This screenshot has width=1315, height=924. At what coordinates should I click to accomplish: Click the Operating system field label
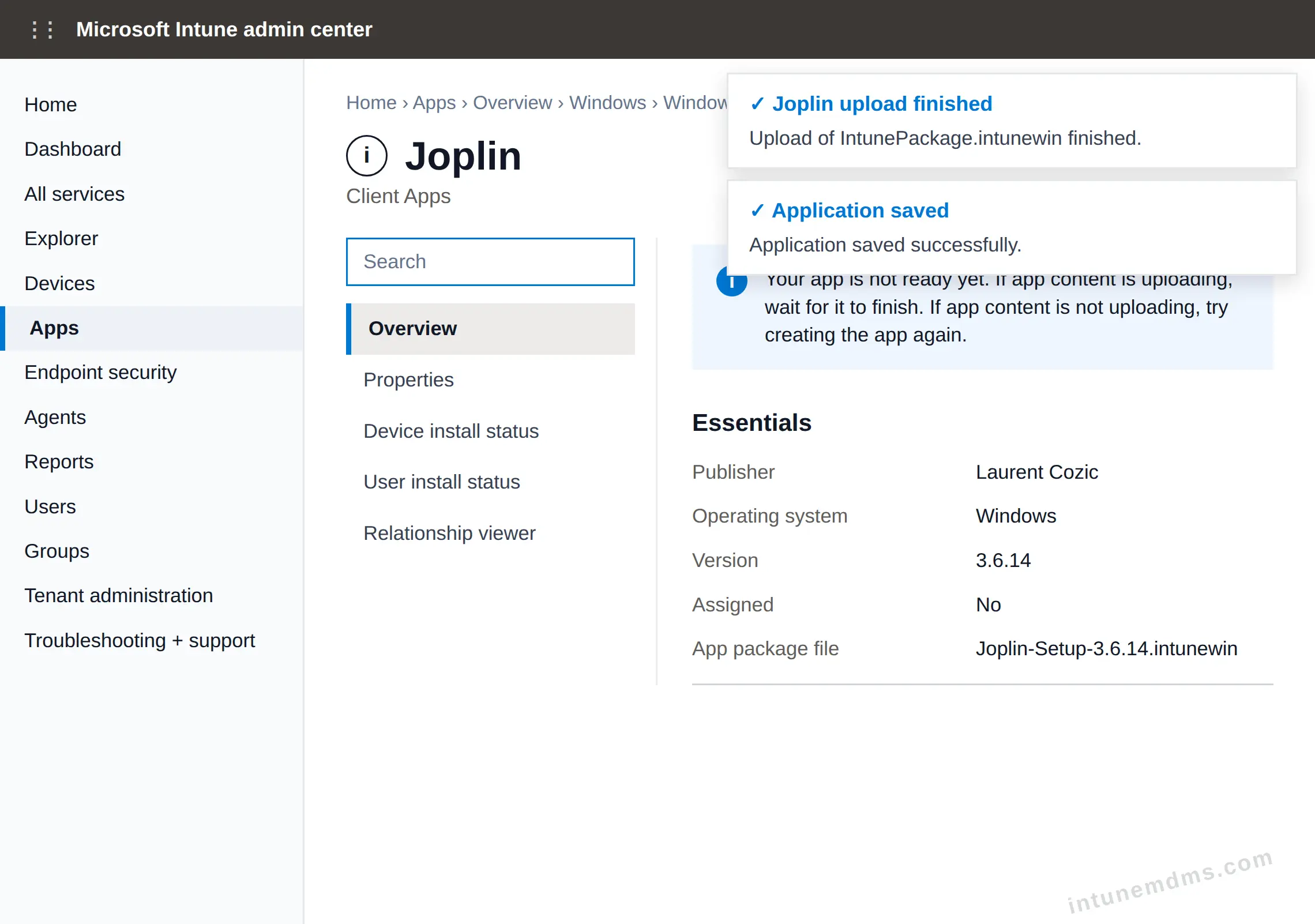coord(769,516)
